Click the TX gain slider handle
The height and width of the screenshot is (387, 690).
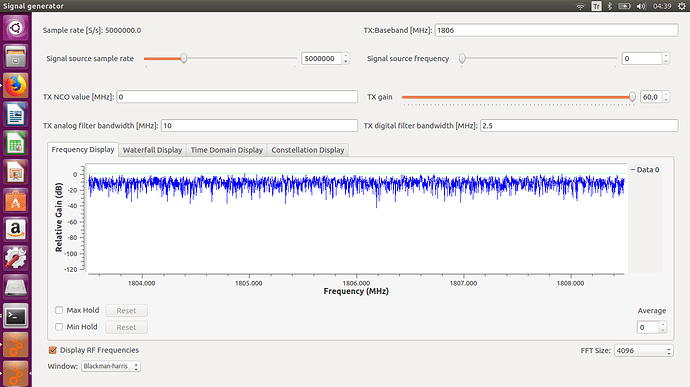coord(632,97)
